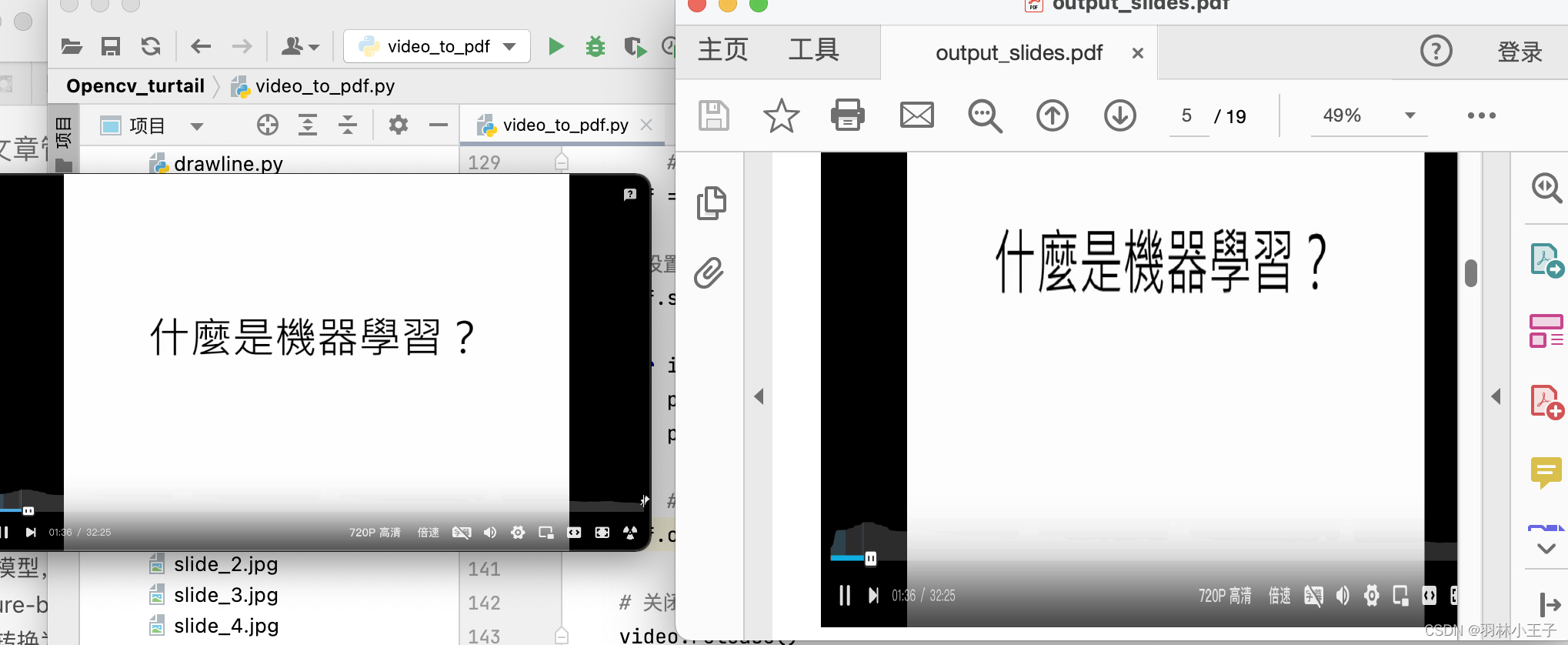Viewport: 1568px width, 645px height.
Task: Go forward with PyCharm right arrow
Action: [x=242, y=47]
